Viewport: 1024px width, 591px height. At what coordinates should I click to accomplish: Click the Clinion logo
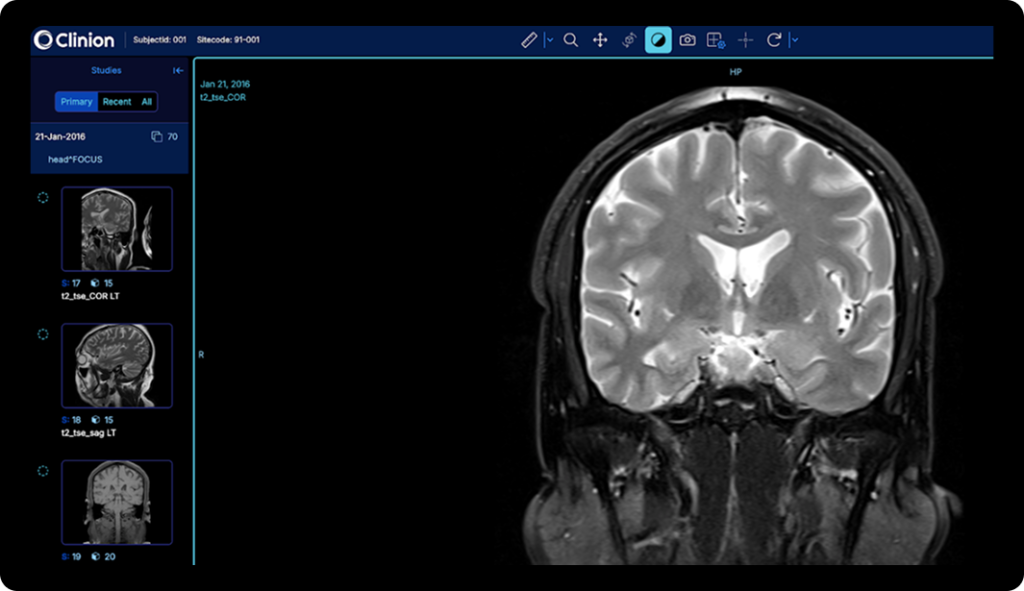(x=74, y=40)
